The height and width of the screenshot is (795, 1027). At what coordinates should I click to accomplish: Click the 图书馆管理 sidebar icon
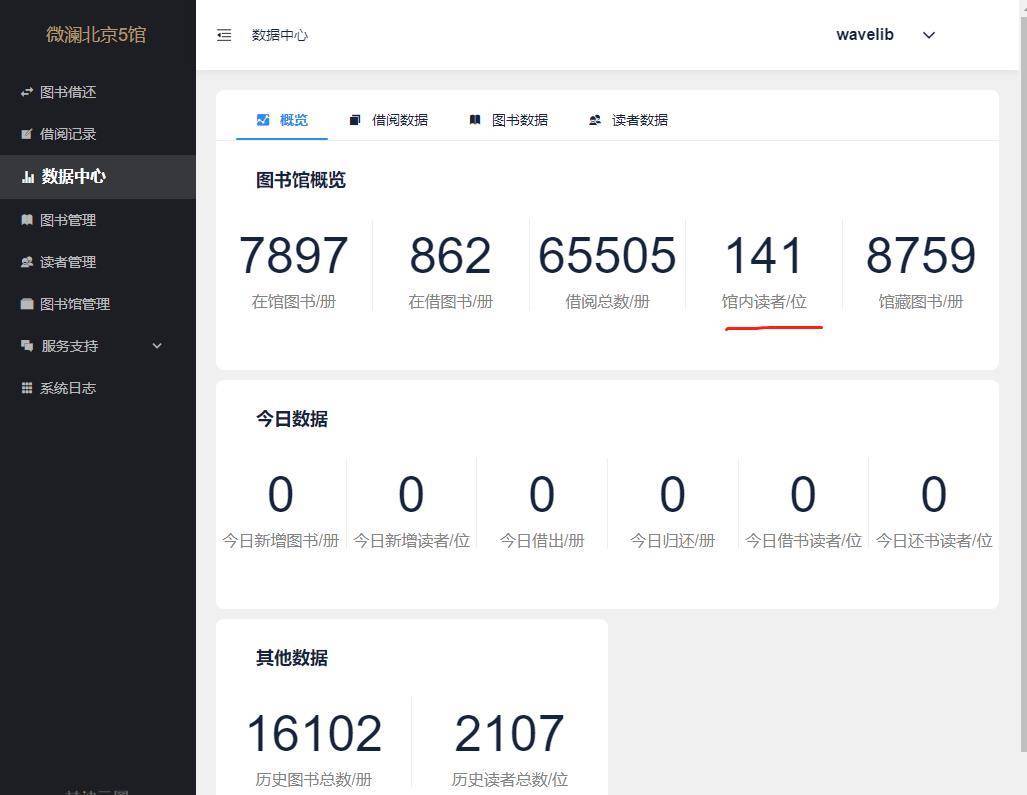coord(27,304)
